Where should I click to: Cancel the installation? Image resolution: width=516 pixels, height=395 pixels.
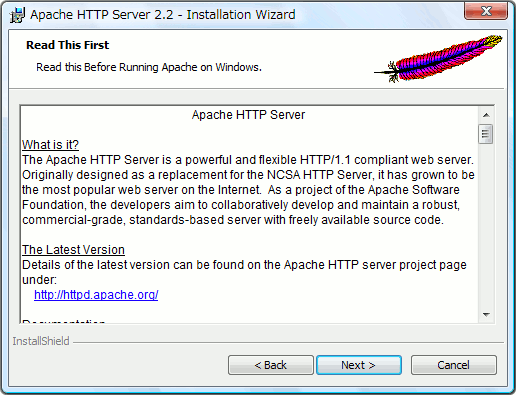(454, 365)
